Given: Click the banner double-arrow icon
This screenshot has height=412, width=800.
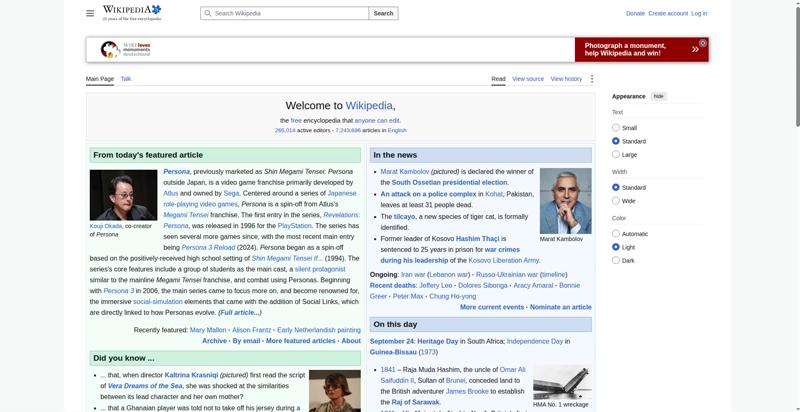Looking at the screenshot, I should (695, 49).
